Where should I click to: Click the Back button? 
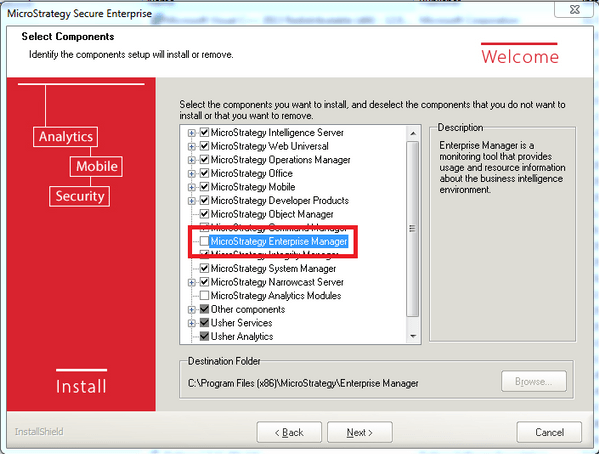click(289, 432)
